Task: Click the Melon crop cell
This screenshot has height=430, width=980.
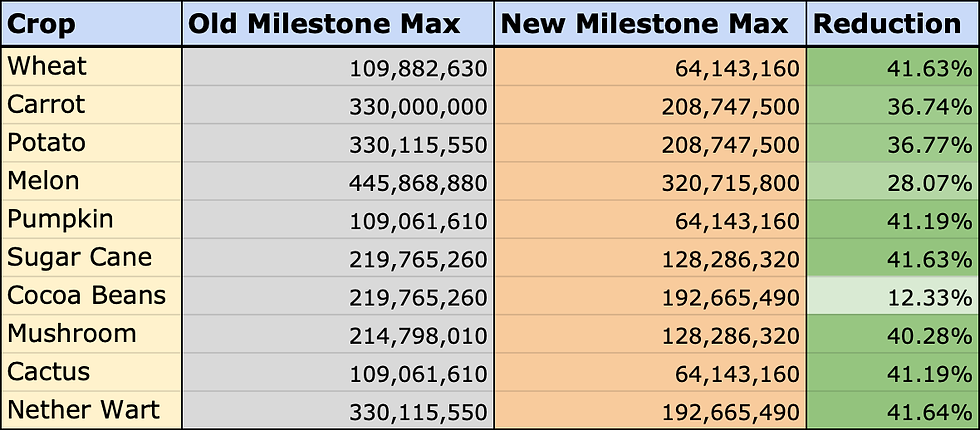Action: (x=91, y=181)
